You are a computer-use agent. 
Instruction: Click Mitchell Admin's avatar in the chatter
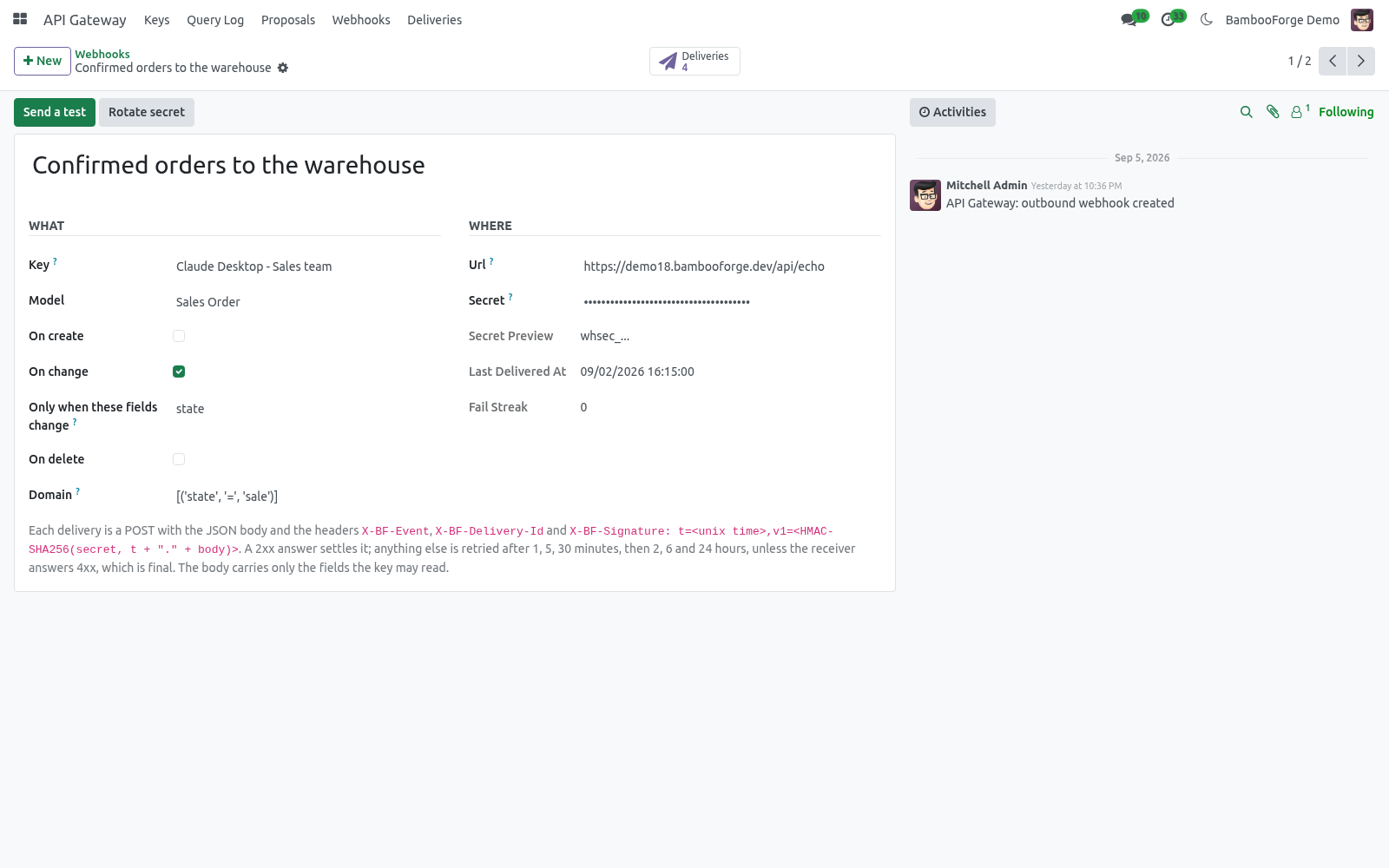pos(925,195)
